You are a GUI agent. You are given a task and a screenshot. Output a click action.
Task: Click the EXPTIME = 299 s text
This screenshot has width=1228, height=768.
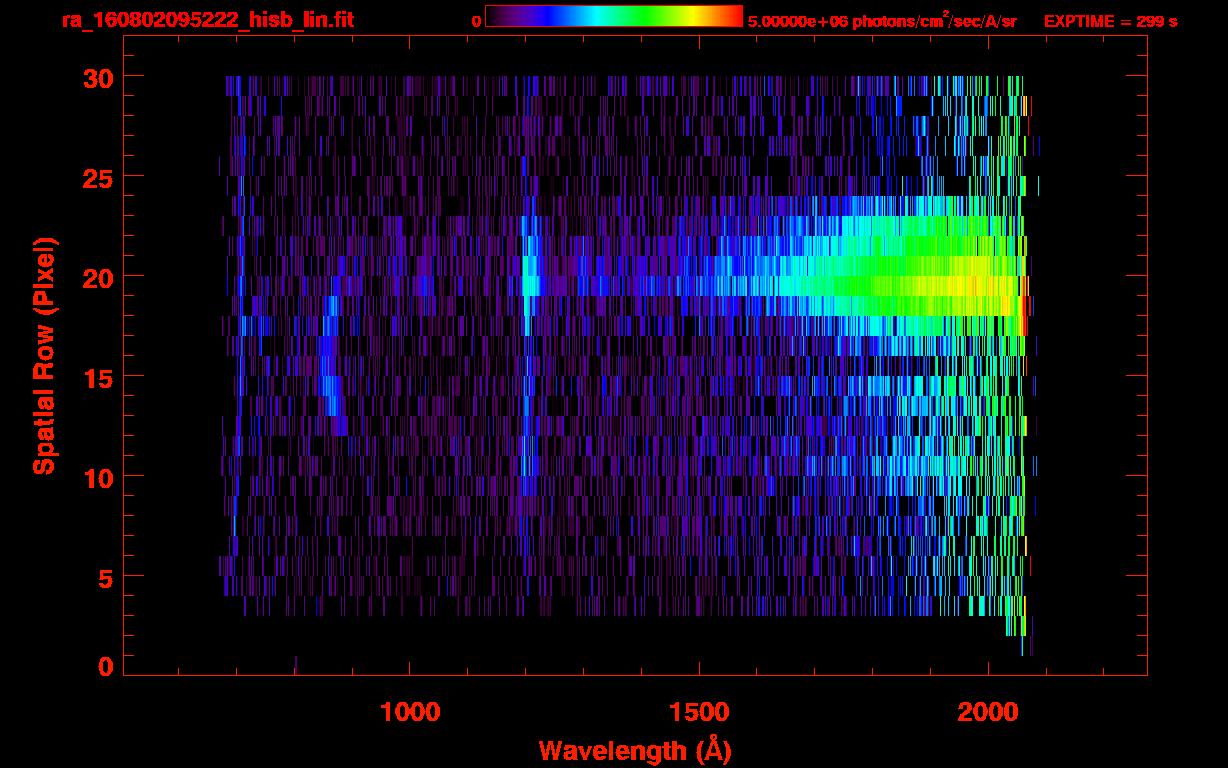click(x=1110, y=21)
